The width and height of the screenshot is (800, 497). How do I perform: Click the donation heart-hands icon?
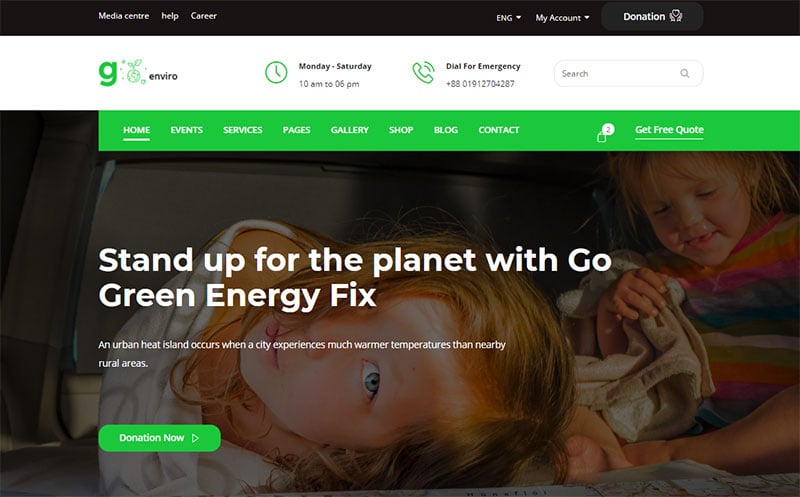tap(676, 16)
